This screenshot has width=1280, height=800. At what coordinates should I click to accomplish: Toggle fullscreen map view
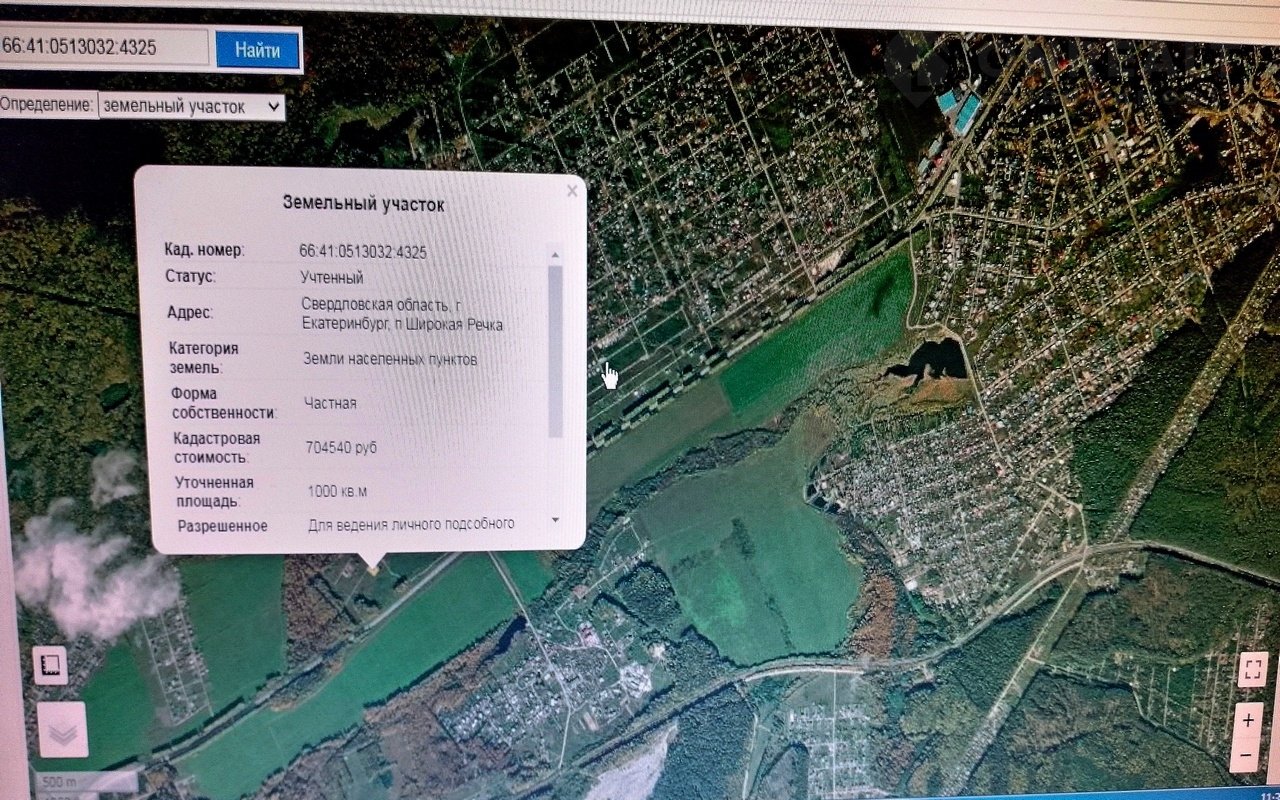click(x=1252, y=669)
